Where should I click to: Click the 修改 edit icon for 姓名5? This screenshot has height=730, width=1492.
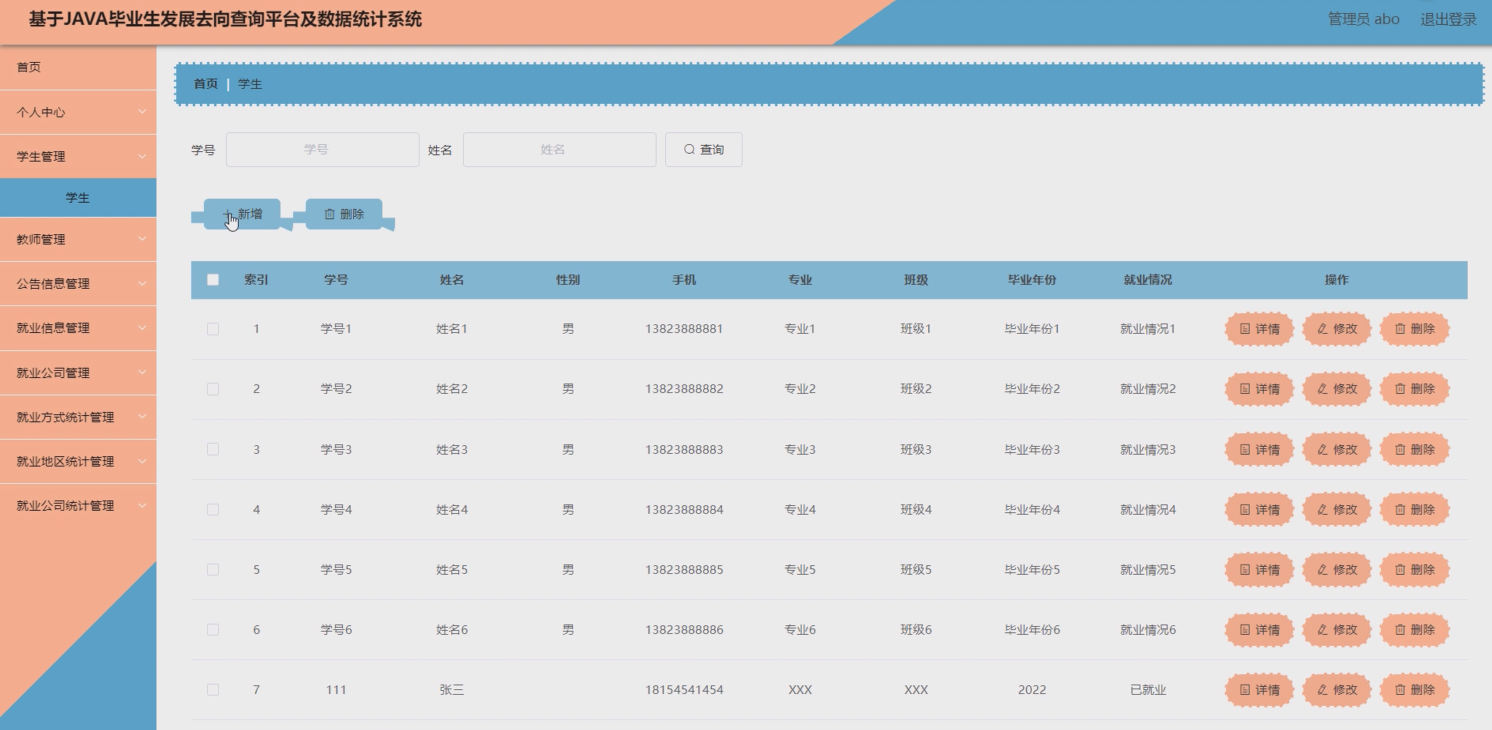(x=1323, y=569)
